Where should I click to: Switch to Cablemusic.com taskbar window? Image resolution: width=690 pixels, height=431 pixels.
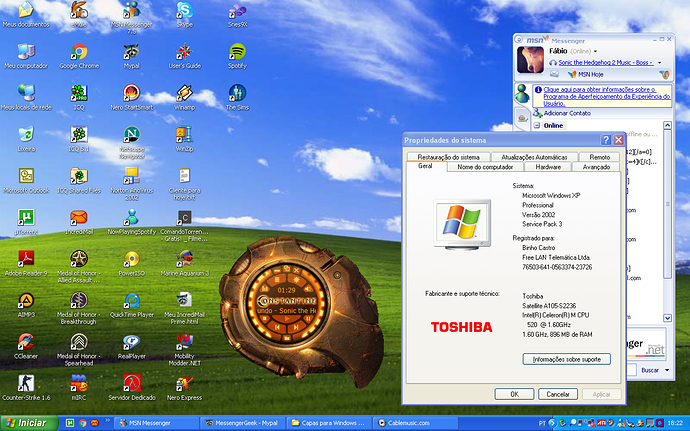[416, 423]
